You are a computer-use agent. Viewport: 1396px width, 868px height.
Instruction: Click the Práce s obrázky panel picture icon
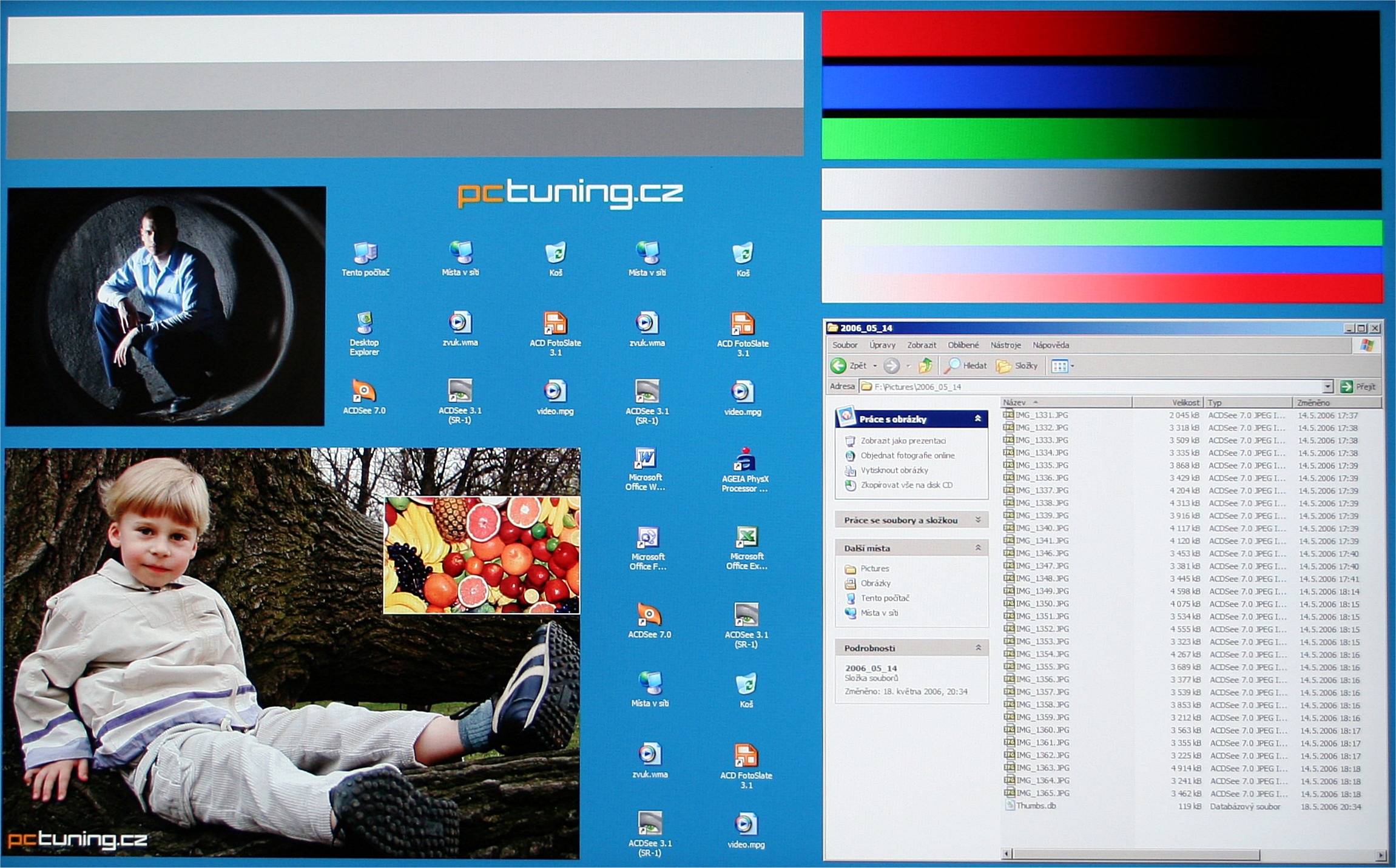point(846,416)
